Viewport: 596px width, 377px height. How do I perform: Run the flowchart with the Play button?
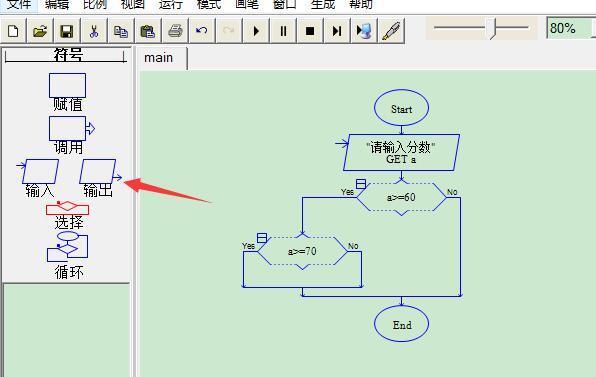(x=256, y=31)
